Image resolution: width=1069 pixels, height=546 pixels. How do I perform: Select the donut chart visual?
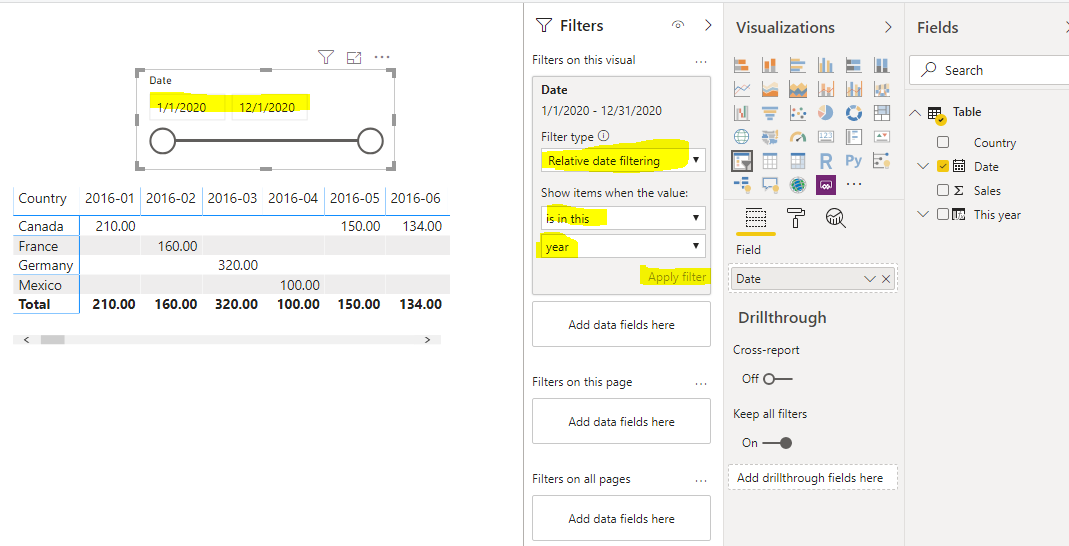point(854,112)
